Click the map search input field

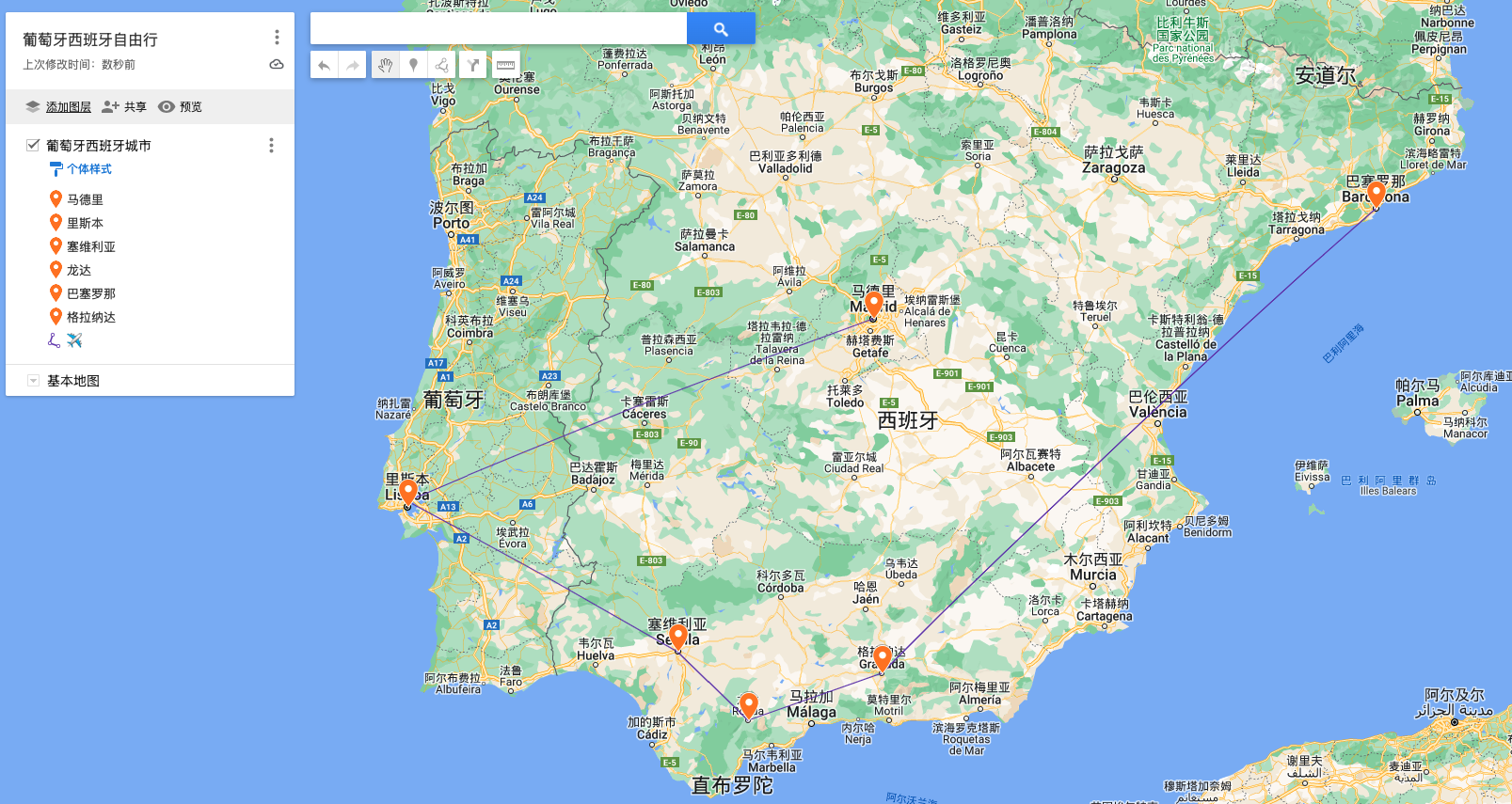[x=499, y=29]
